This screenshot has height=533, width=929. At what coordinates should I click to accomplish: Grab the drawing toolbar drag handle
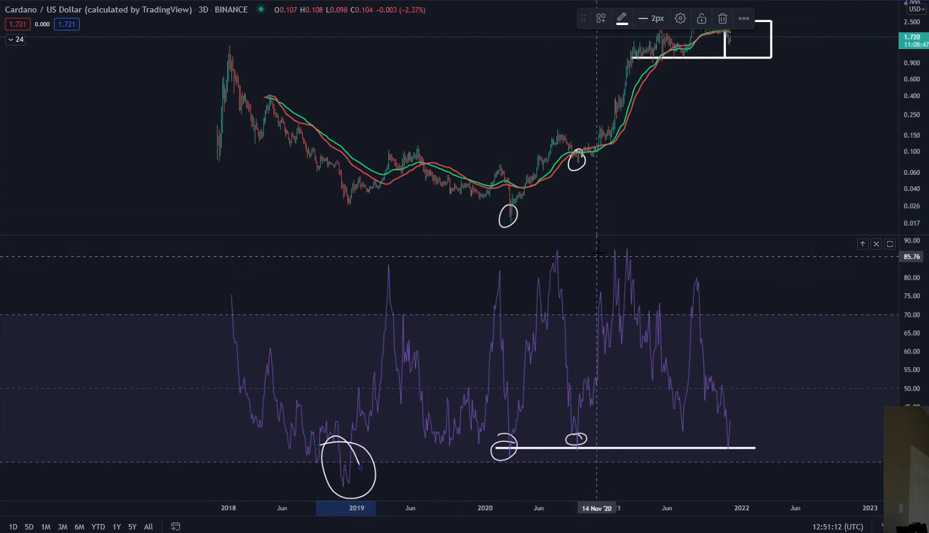(x=584, y=18)
